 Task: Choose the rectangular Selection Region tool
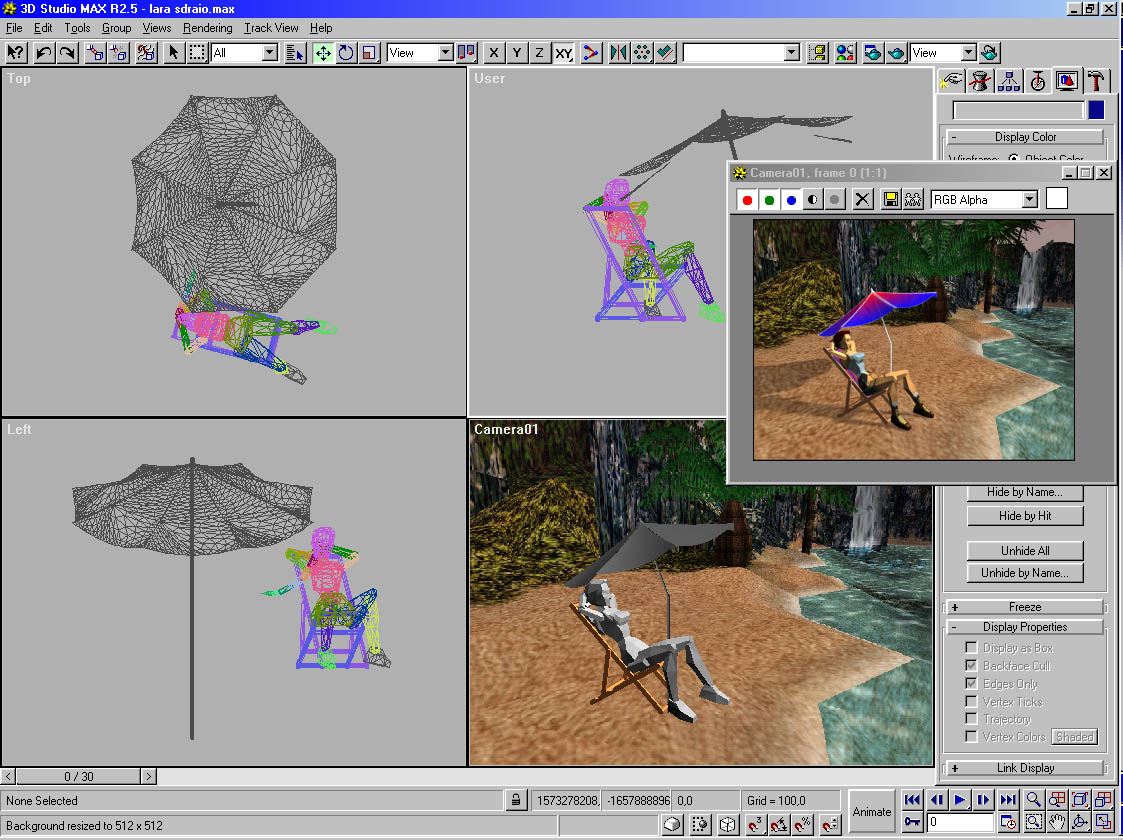click(197, 53)
